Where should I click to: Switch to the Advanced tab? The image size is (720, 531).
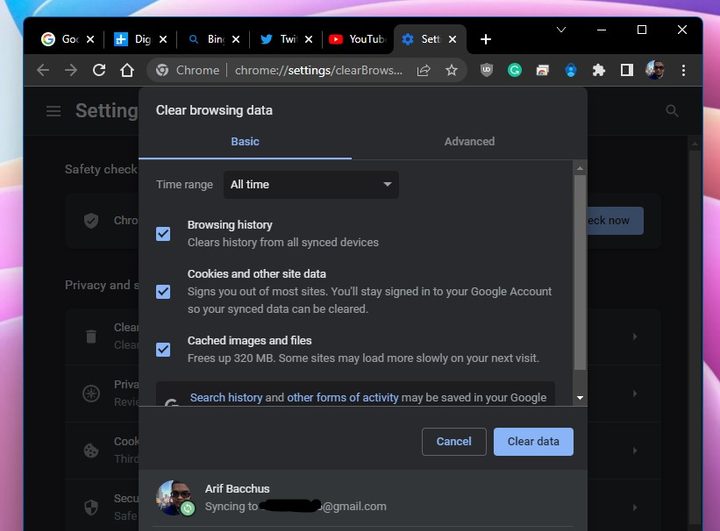point(469,141)
